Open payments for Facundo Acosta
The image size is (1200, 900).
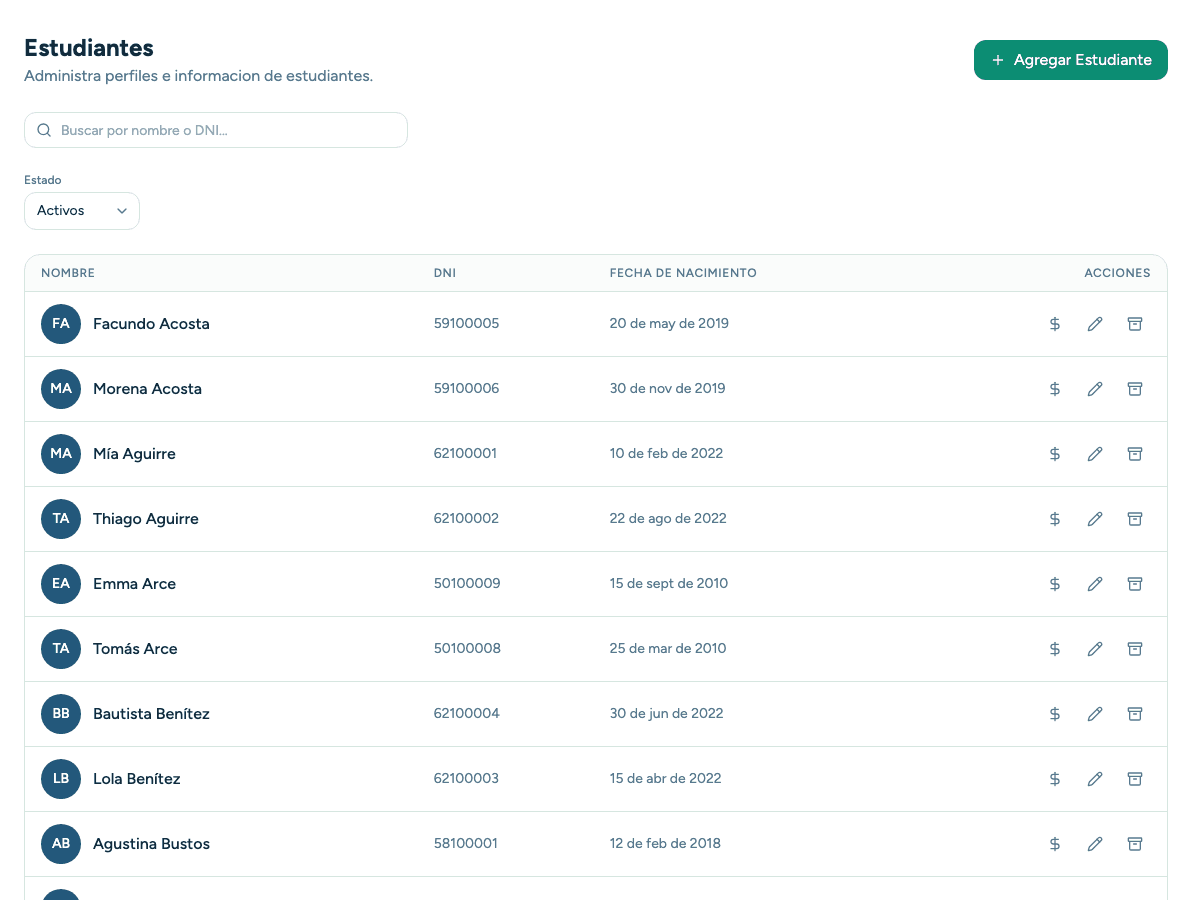pos(1055,324)
